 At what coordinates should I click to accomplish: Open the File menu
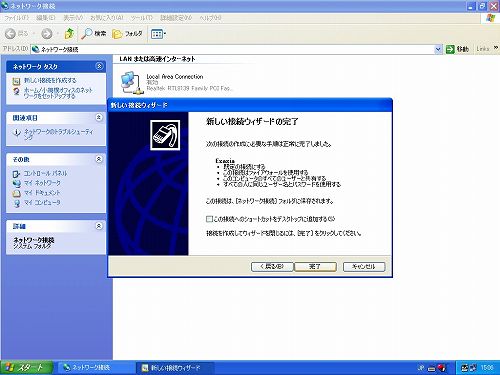[x=17, y=18]
